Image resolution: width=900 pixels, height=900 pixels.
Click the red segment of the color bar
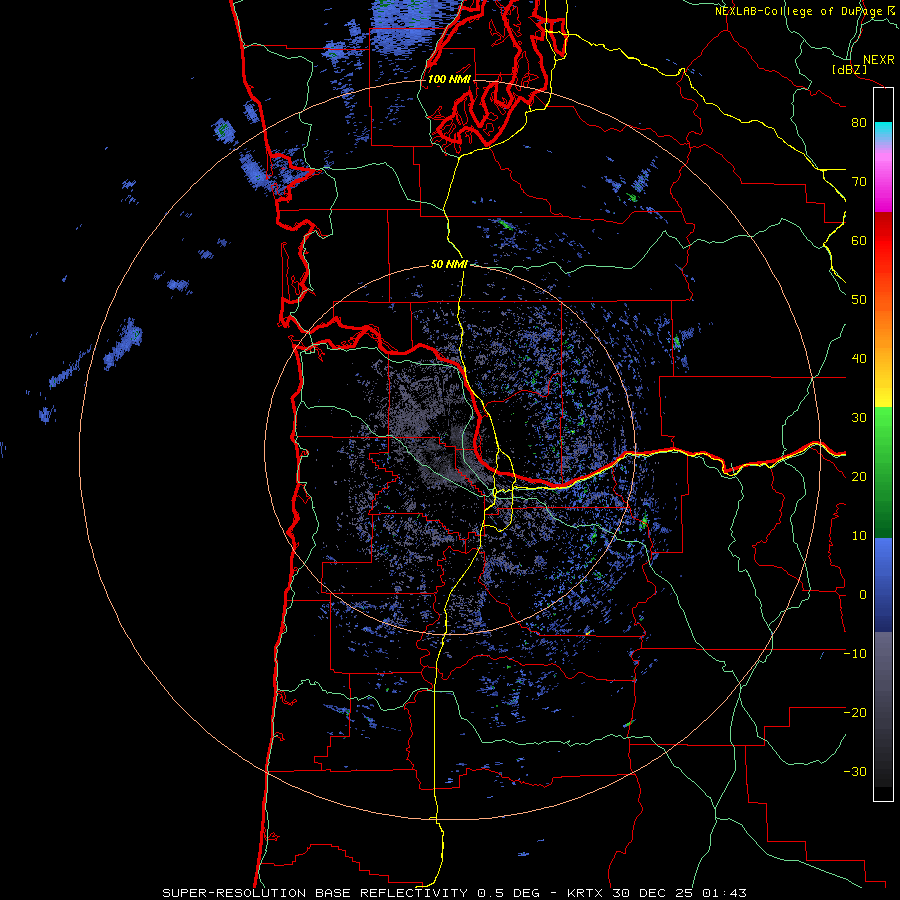(883, 241)
